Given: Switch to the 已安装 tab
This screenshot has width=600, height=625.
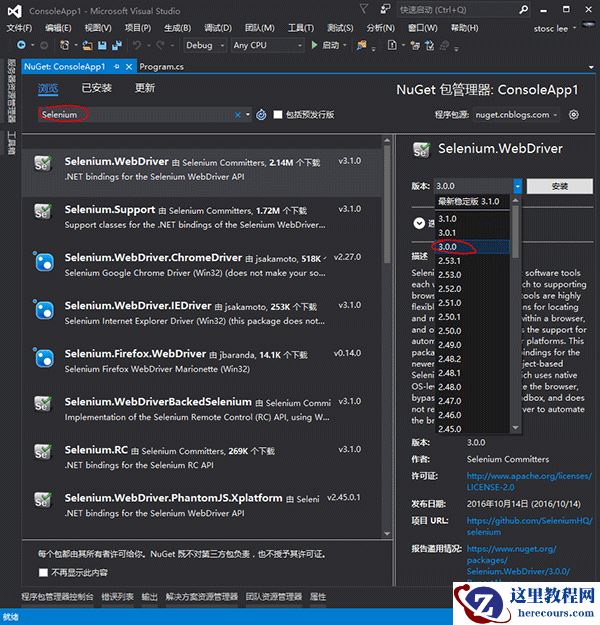Looking at the screenshot, I should 96,88.
